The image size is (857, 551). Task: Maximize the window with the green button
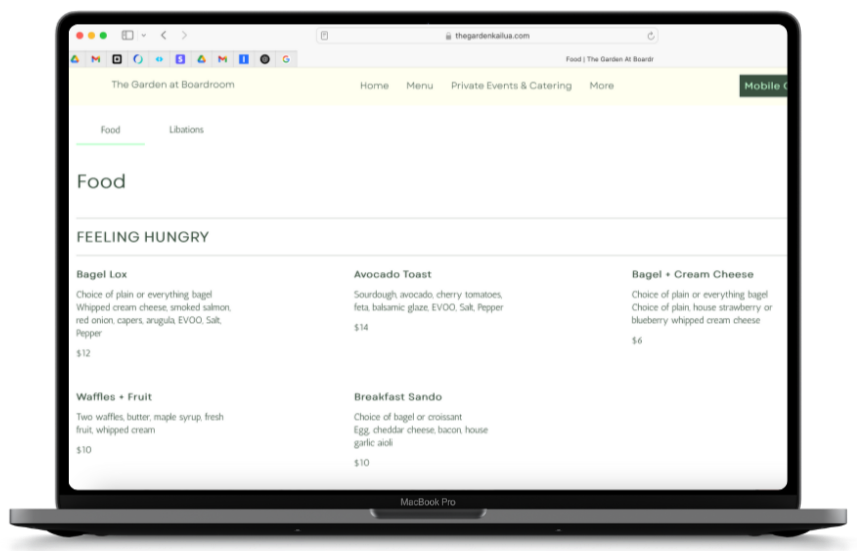tap(103, 36)
